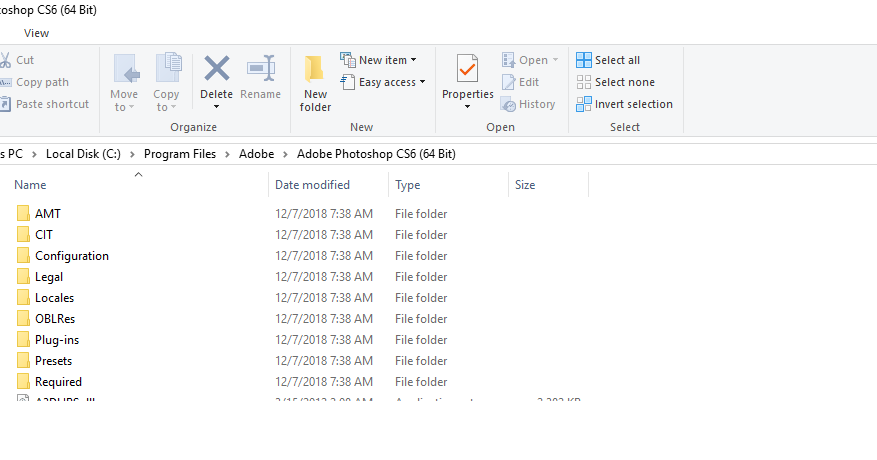Click the Required folder icon
Screen dimensions: 877x460
(23, 381)
